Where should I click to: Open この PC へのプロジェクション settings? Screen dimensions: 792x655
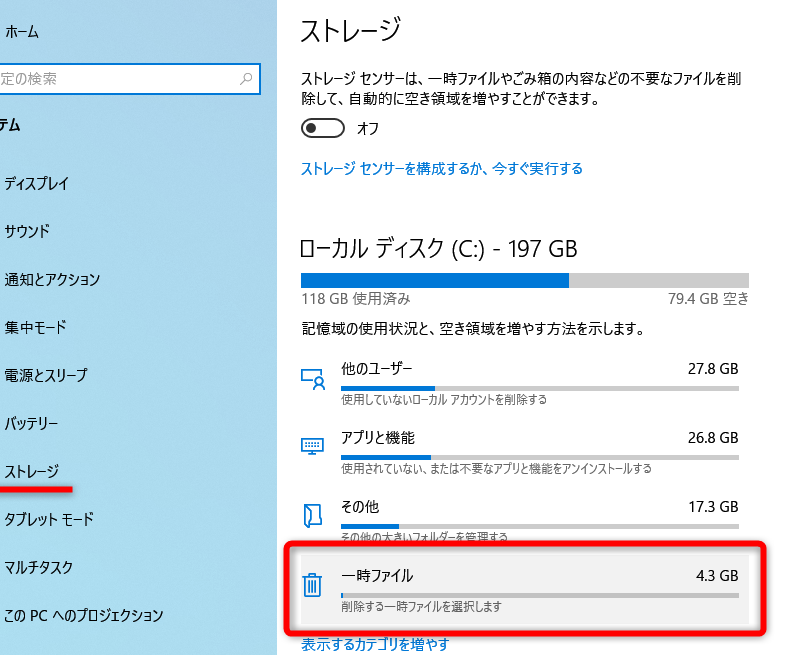(x=83, y=616)
